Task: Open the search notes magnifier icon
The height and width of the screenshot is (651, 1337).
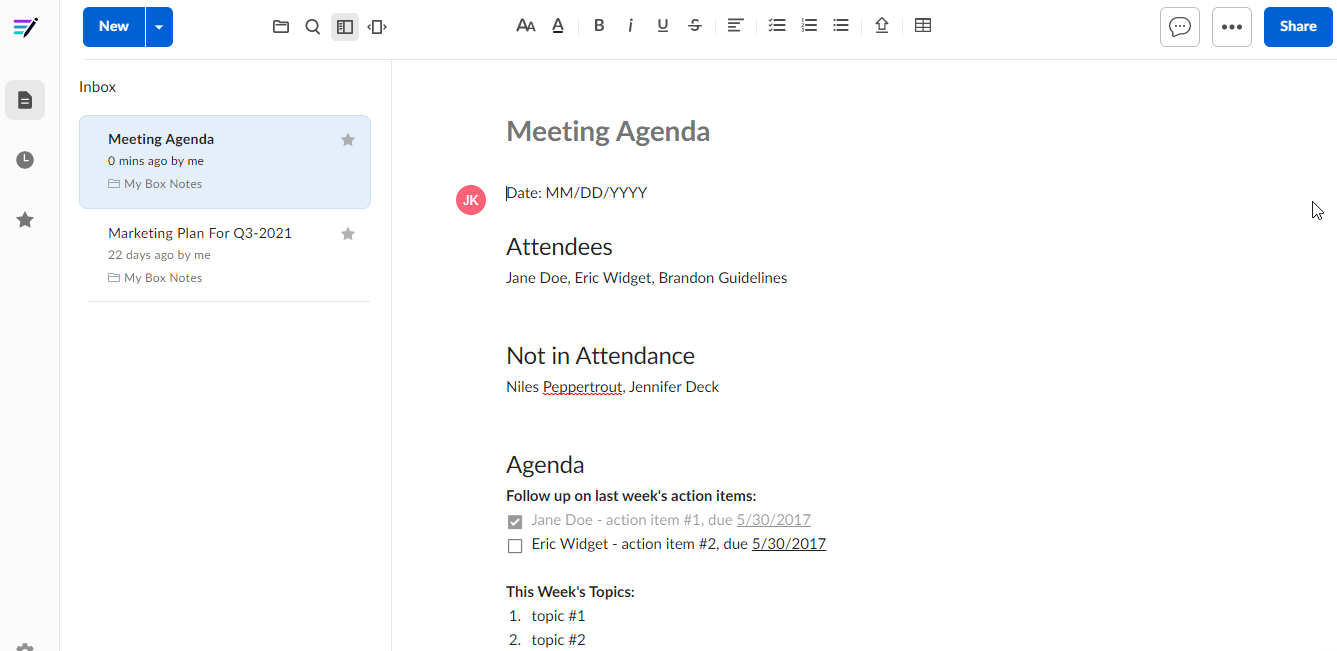Action: pyautogui.click(x=313, y=27)
